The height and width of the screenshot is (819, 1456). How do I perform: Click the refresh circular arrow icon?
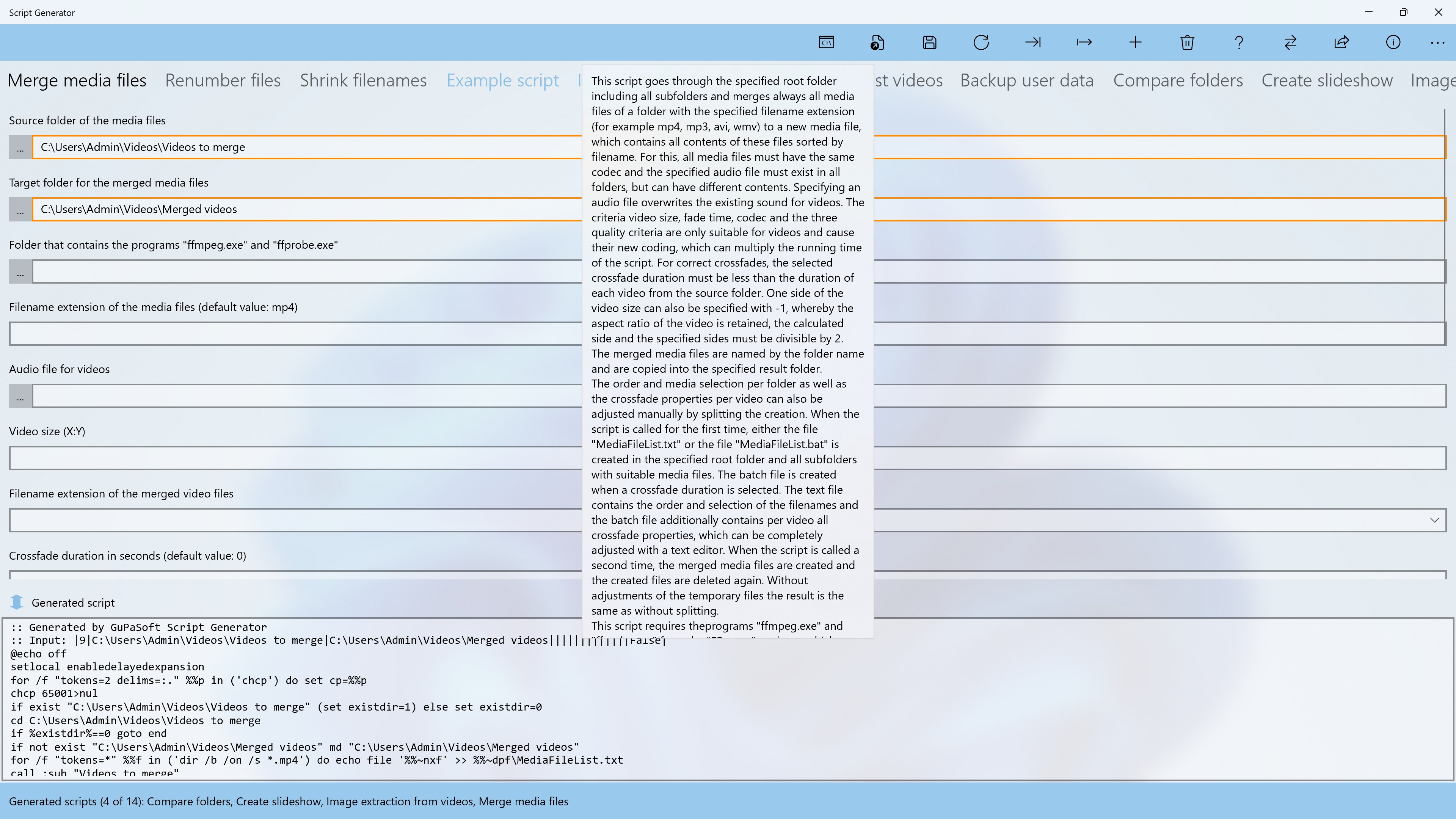[981, 42]
